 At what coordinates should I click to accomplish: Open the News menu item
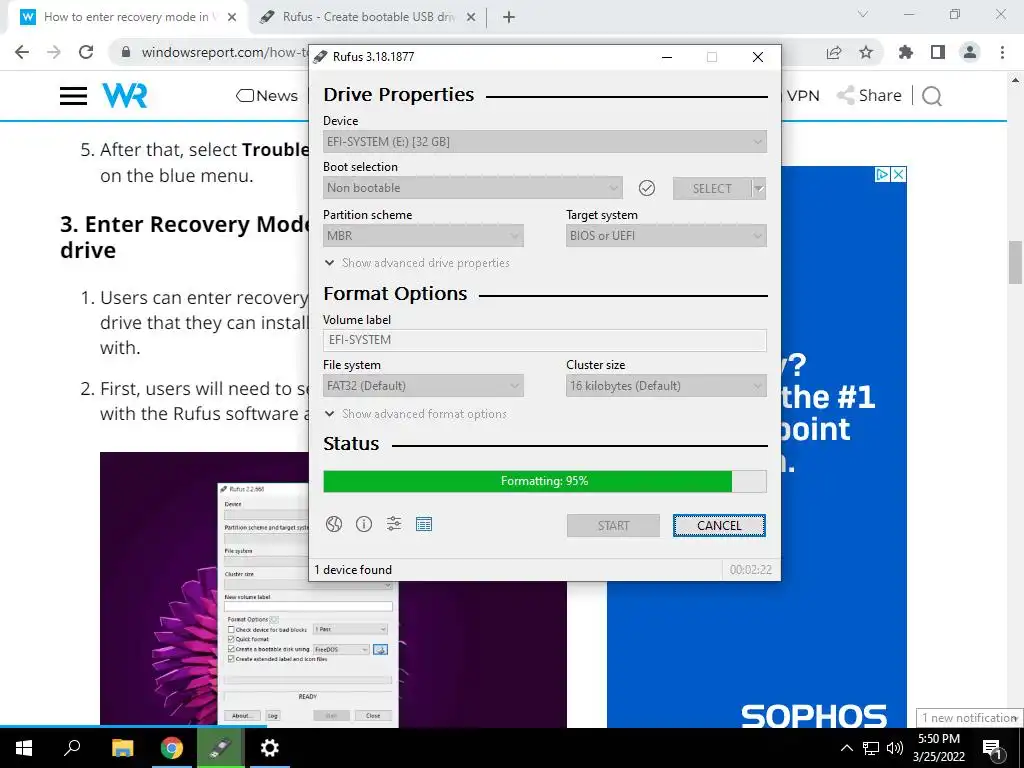point(267,96)
